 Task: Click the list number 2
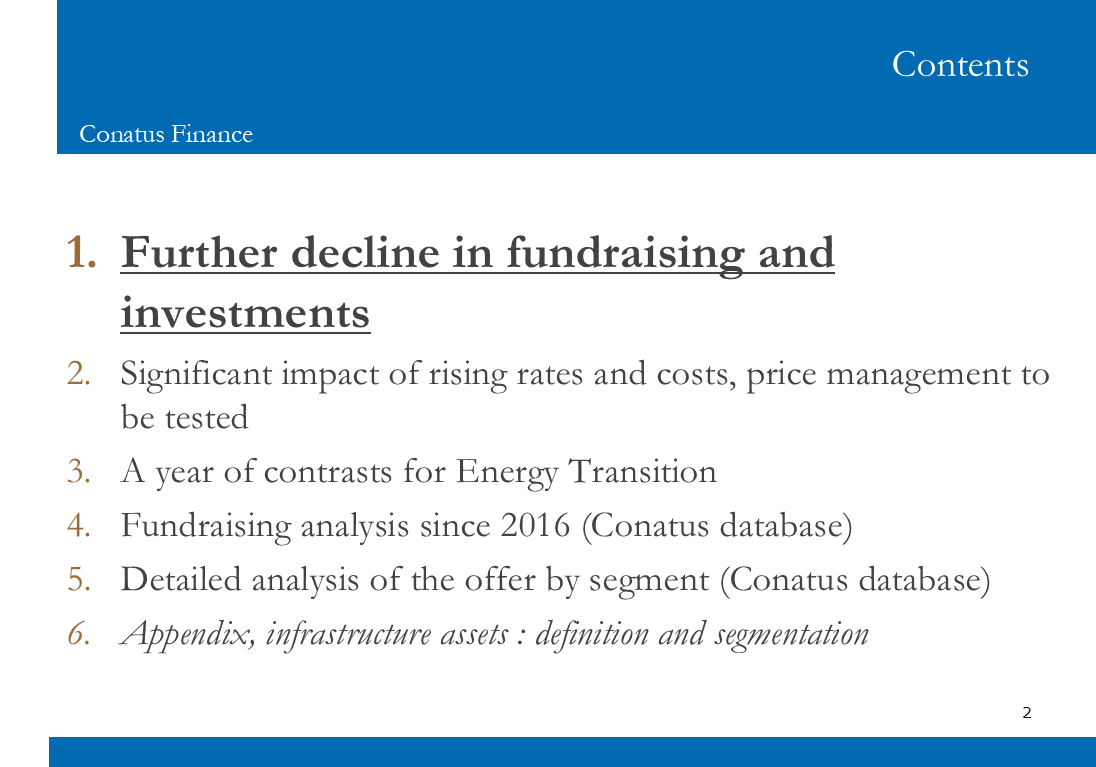pyautogui.click(x=79, y=374)
